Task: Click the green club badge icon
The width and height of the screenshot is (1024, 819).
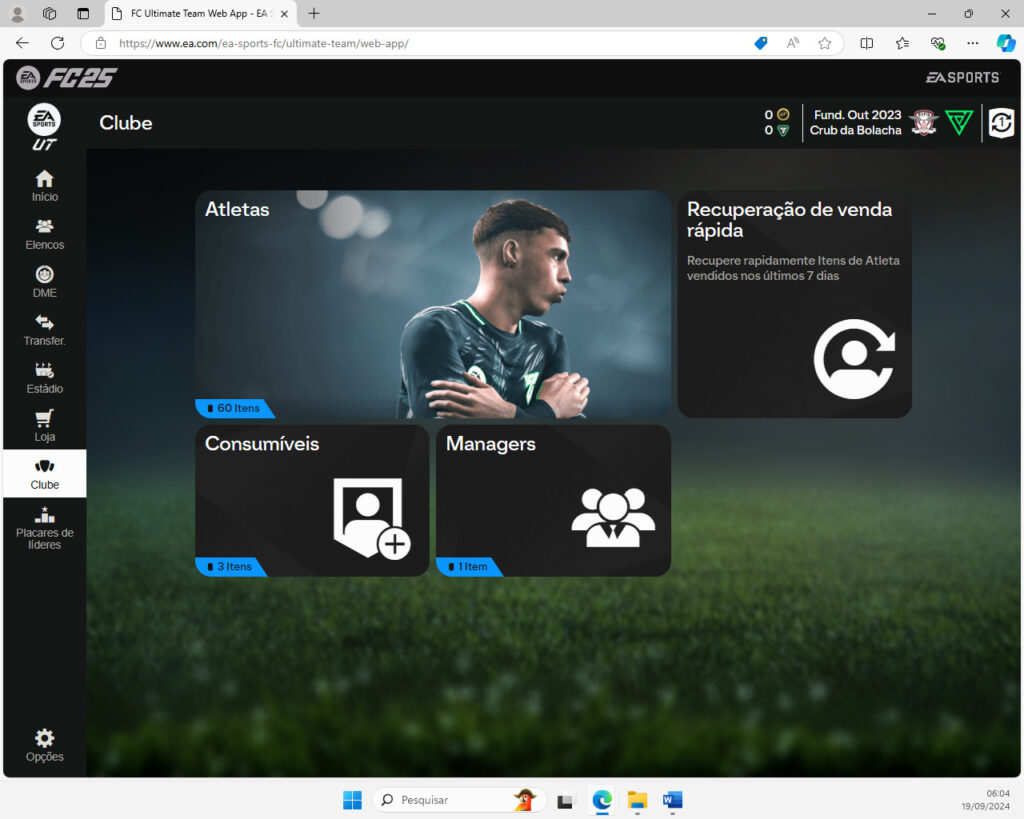Action: pos(958,123)
